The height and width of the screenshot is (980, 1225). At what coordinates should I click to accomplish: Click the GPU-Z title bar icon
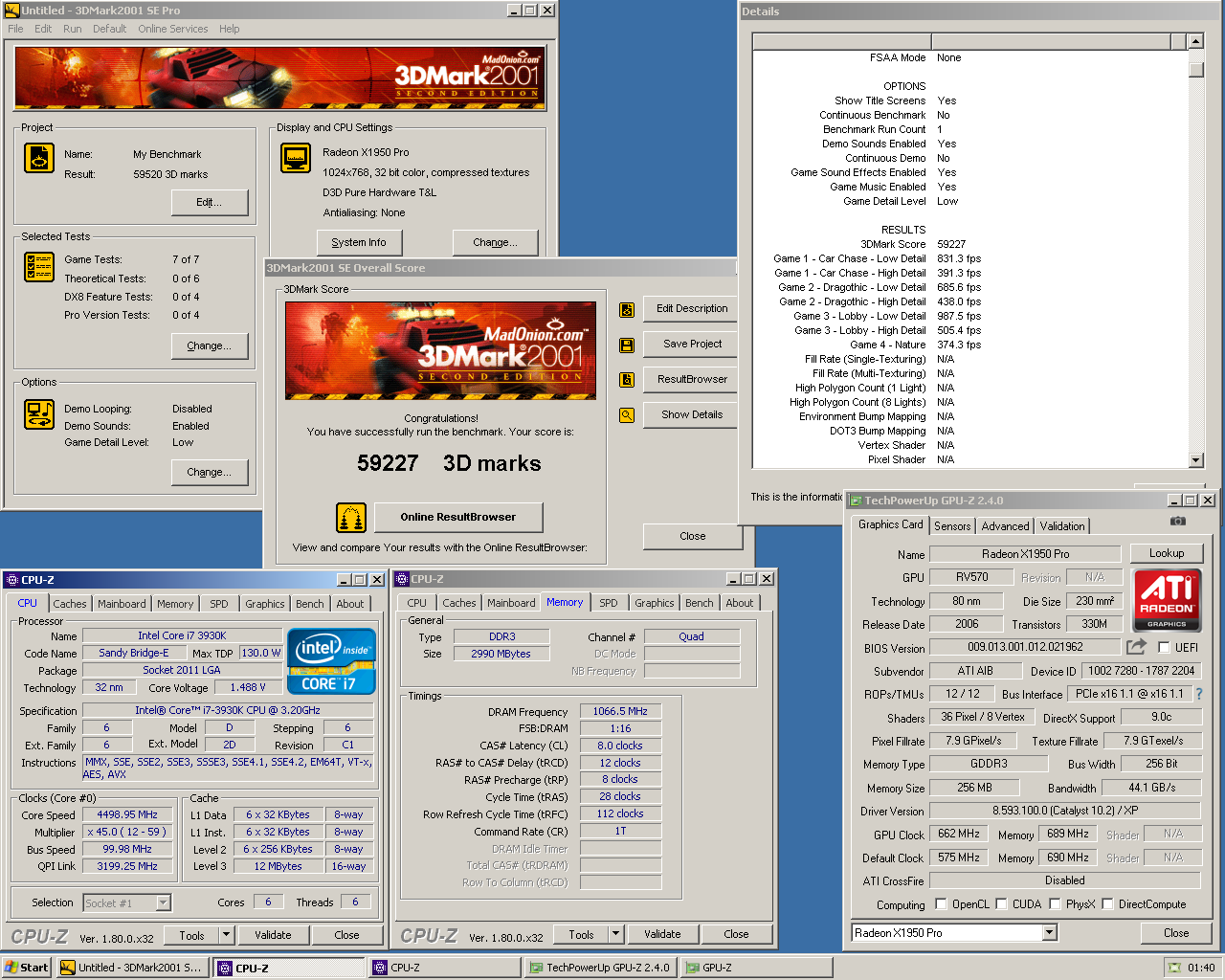point(856,501)
